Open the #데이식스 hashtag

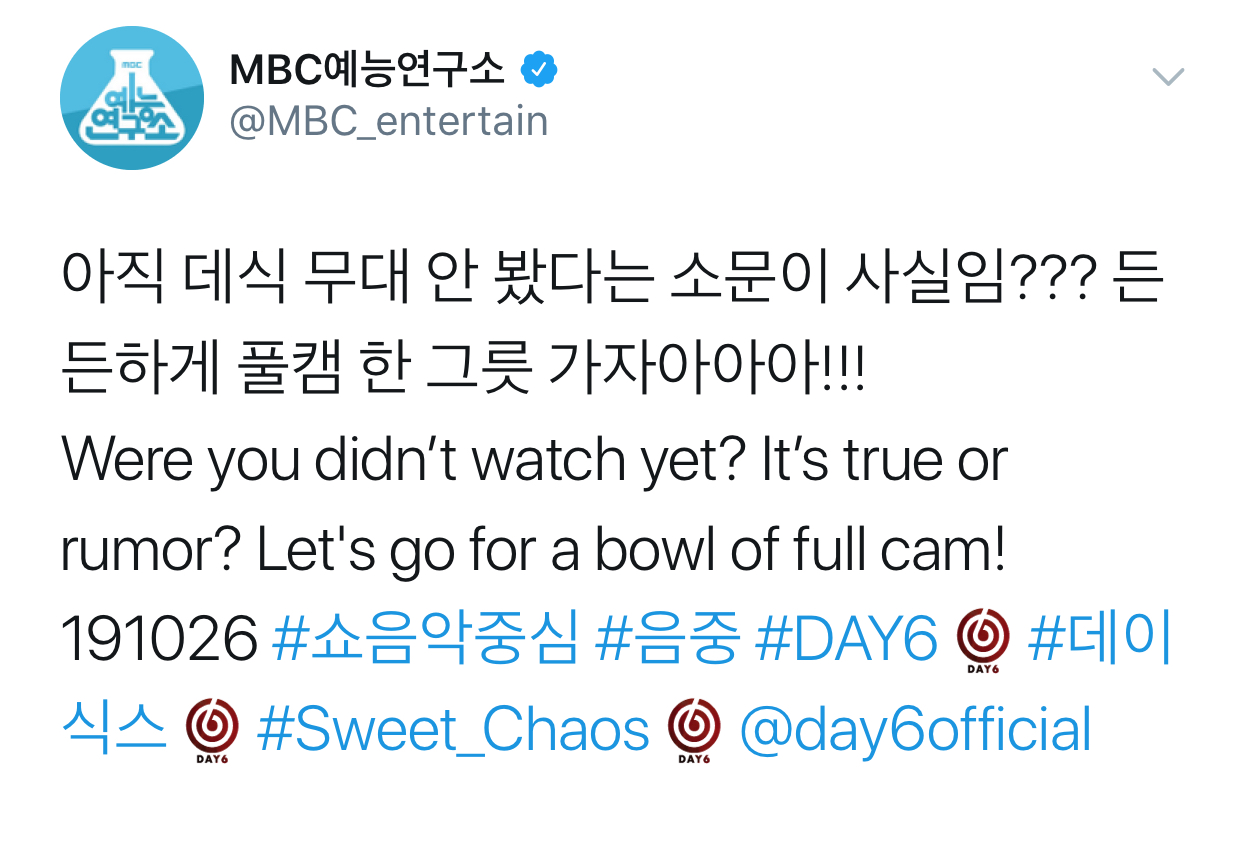point(1098,640)
